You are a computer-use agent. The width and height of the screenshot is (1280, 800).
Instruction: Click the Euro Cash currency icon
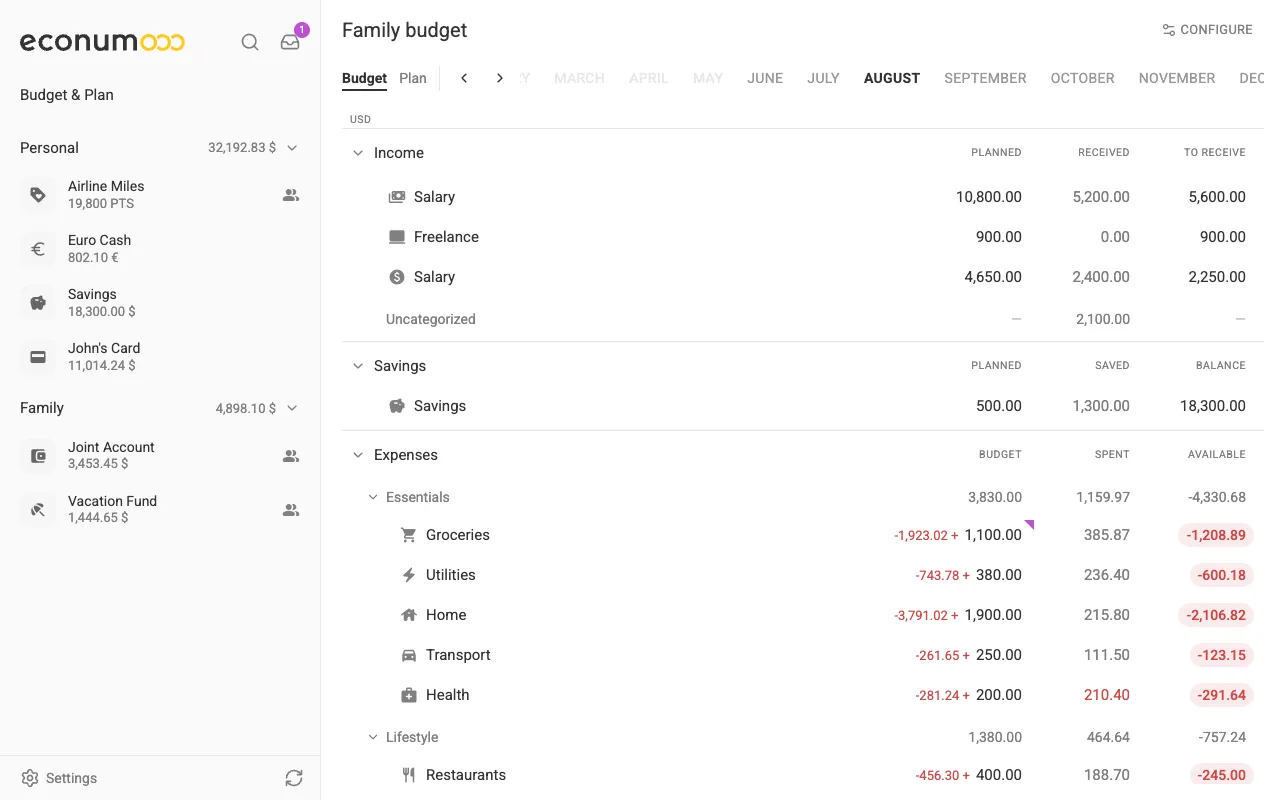point(38,249)
